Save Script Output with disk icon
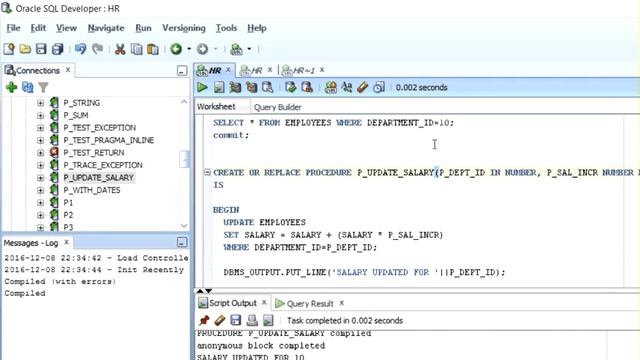This screenshot has width=640, height=360. pyautogui.click(x=236, y=320)
